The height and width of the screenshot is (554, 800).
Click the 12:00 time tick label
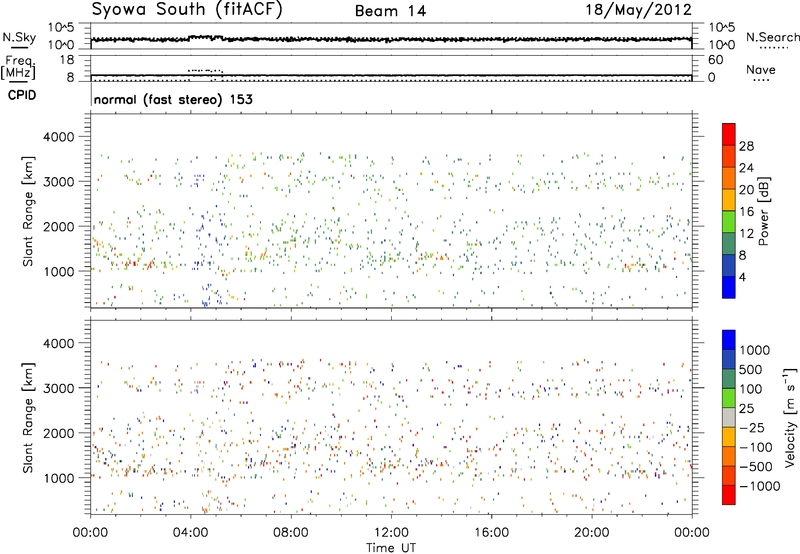(391, 533)
